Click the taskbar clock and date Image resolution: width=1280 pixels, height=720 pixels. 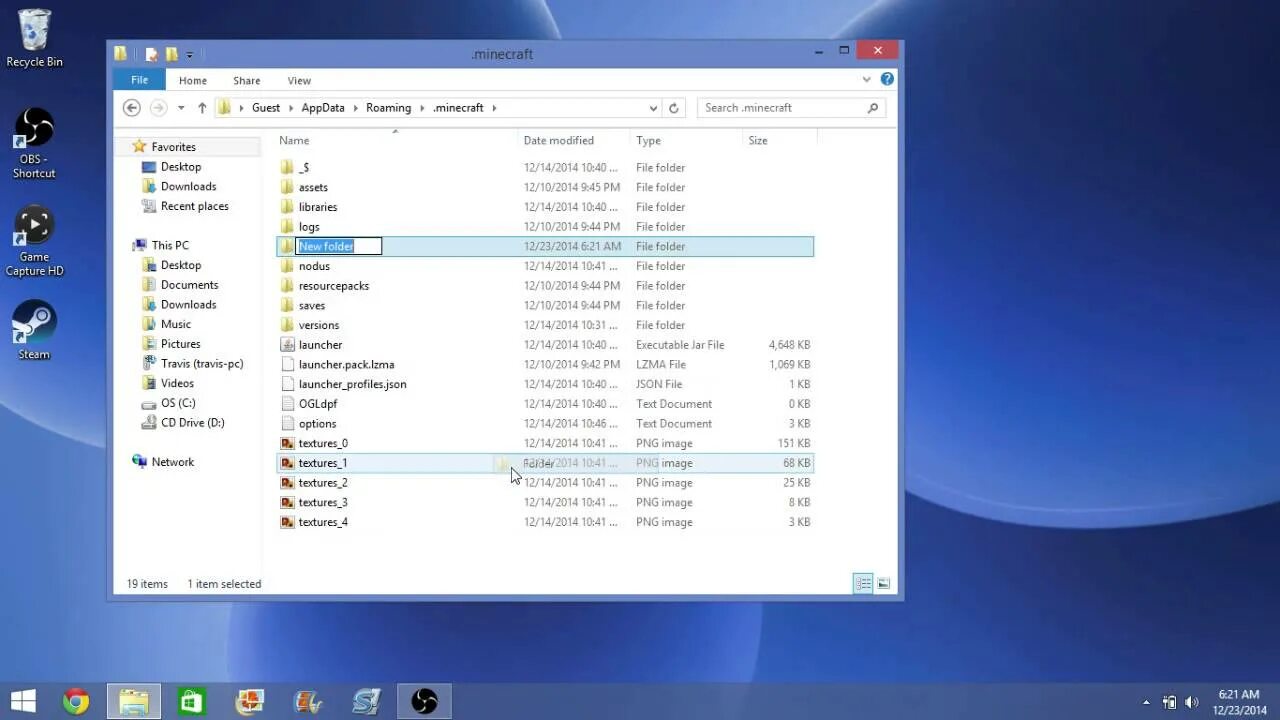(1240, 702)
